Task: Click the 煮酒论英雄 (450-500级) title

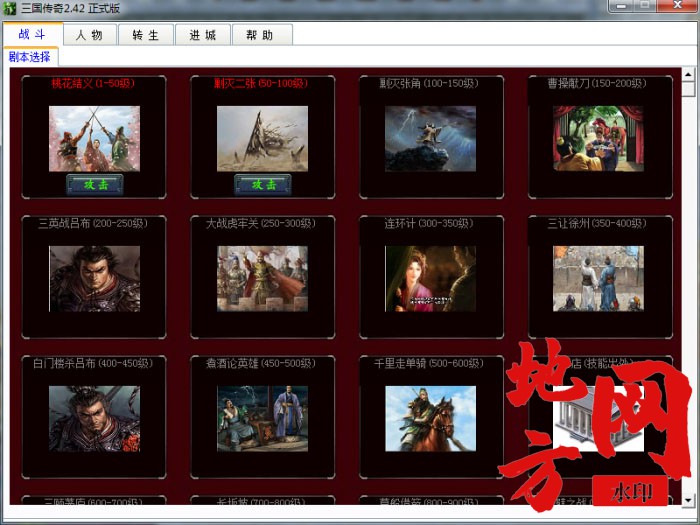Action: tap(261, 363)
